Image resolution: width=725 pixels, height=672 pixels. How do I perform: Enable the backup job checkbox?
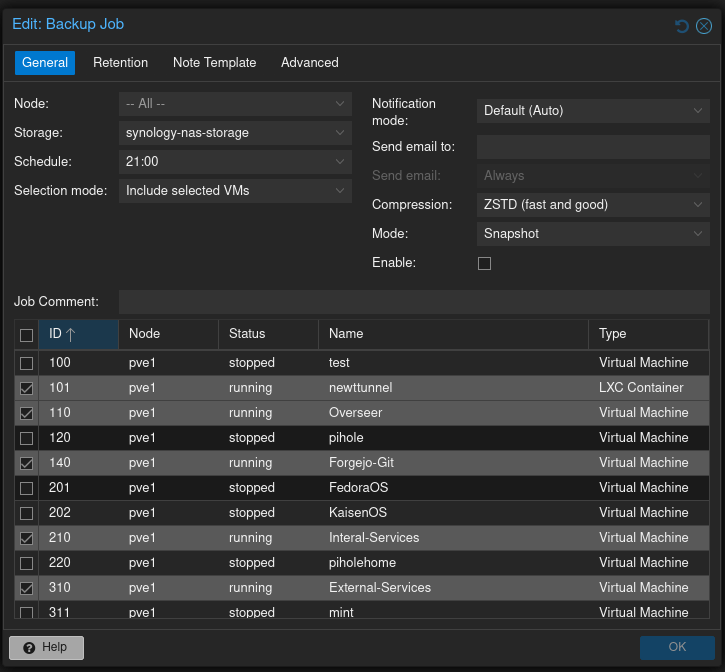[485, 263]
